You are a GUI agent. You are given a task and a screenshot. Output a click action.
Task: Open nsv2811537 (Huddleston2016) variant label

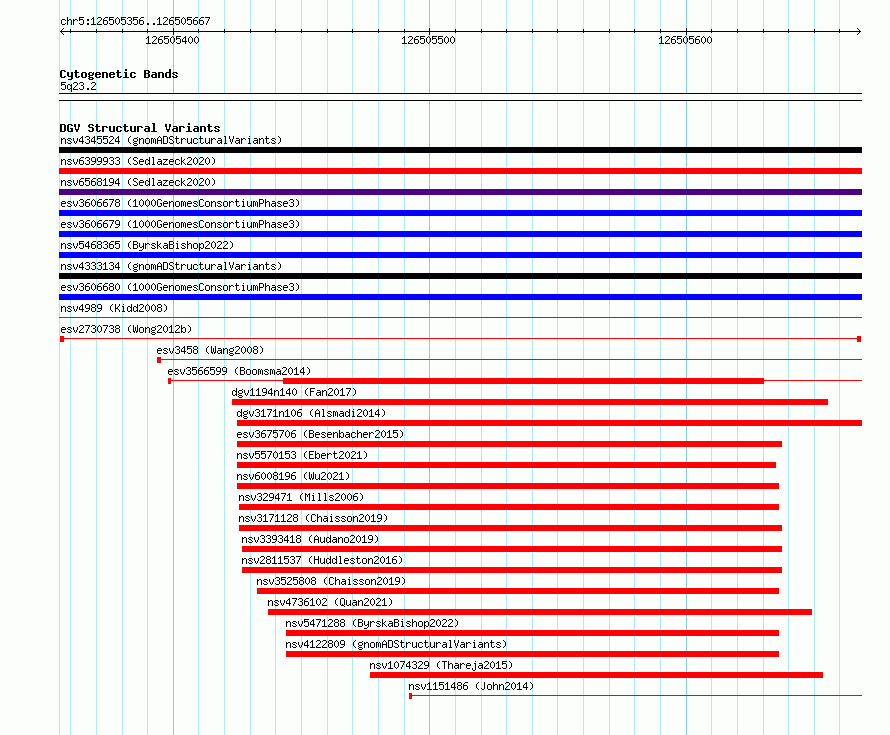(x=322, y=560)
